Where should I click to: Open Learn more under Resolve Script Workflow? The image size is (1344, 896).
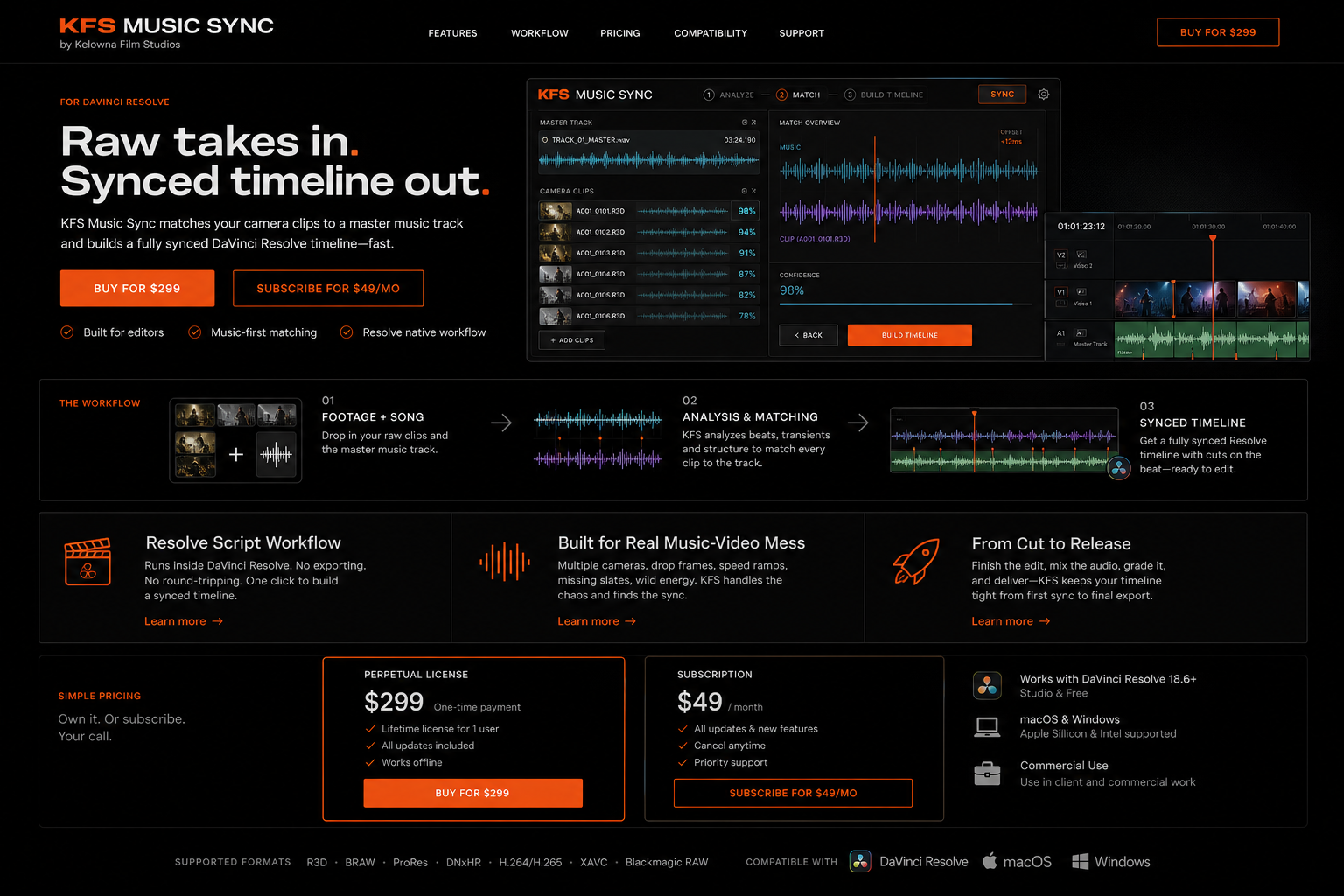[184, 621]
